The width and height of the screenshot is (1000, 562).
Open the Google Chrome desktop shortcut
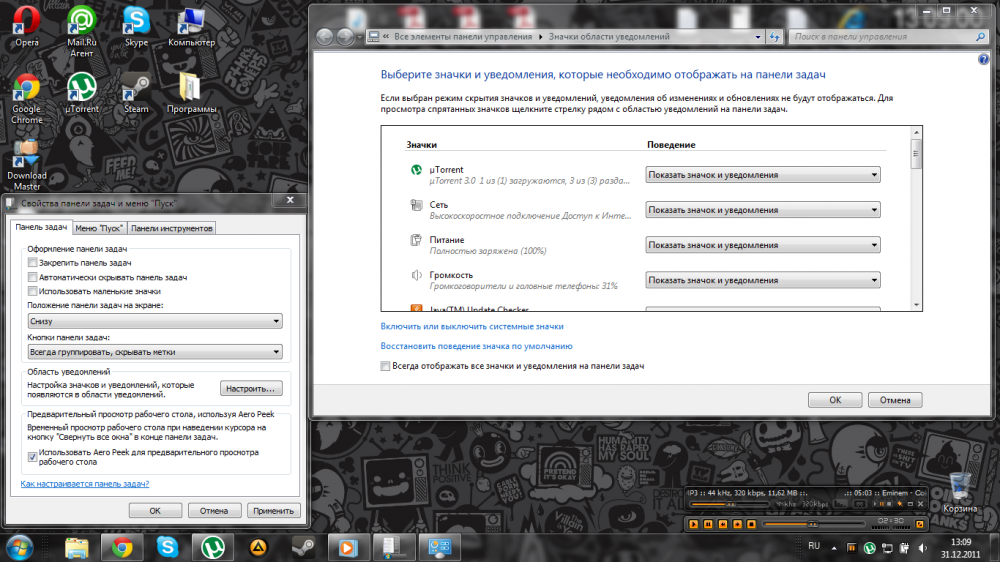[27, 98]
